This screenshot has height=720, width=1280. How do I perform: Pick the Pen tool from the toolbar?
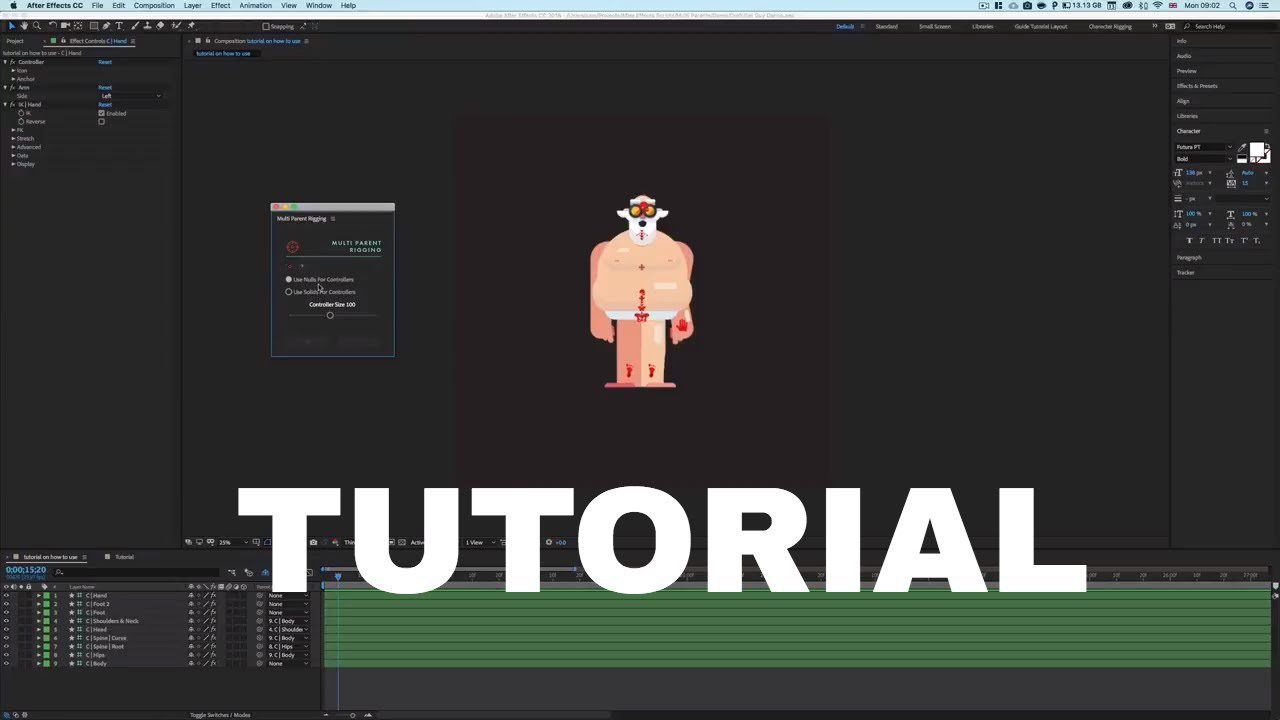tap(106, 25)
